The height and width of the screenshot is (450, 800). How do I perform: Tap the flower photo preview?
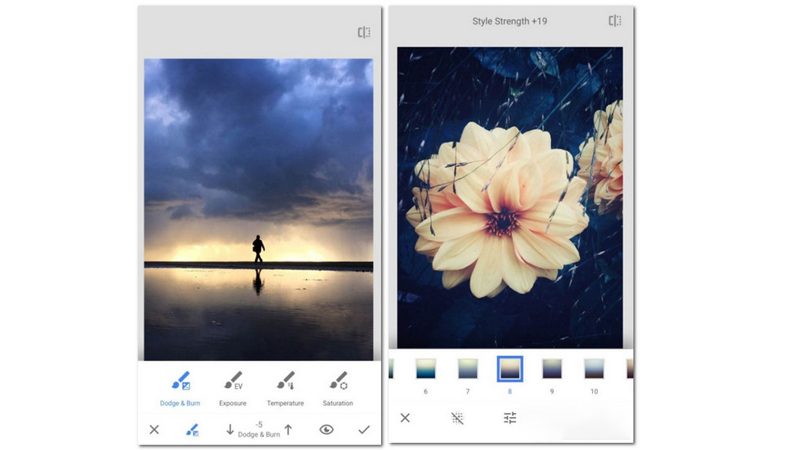510,198
